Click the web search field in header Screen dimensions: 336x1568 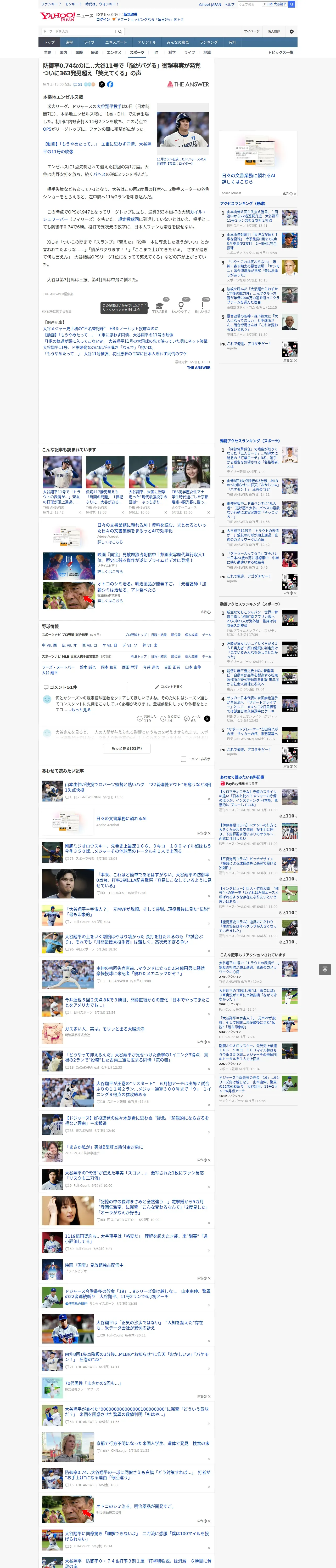(250, 4)
